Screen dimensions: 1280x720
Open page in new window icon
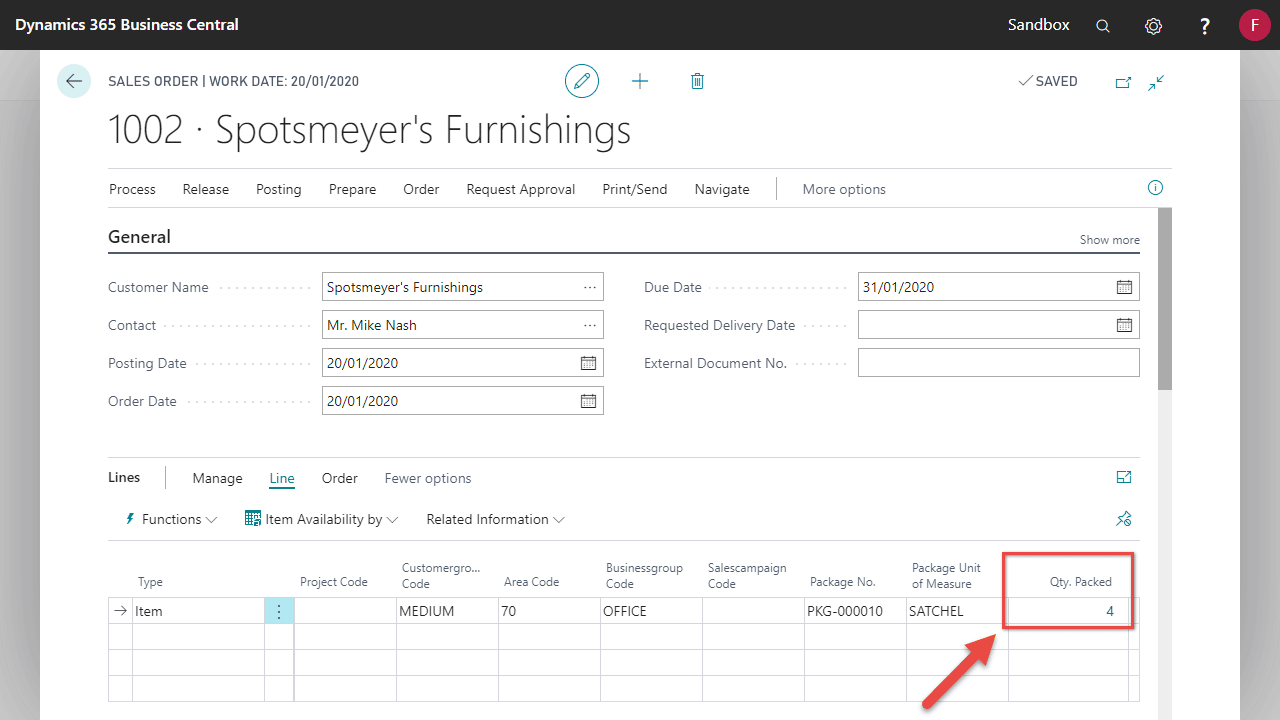coord(1123,82)
